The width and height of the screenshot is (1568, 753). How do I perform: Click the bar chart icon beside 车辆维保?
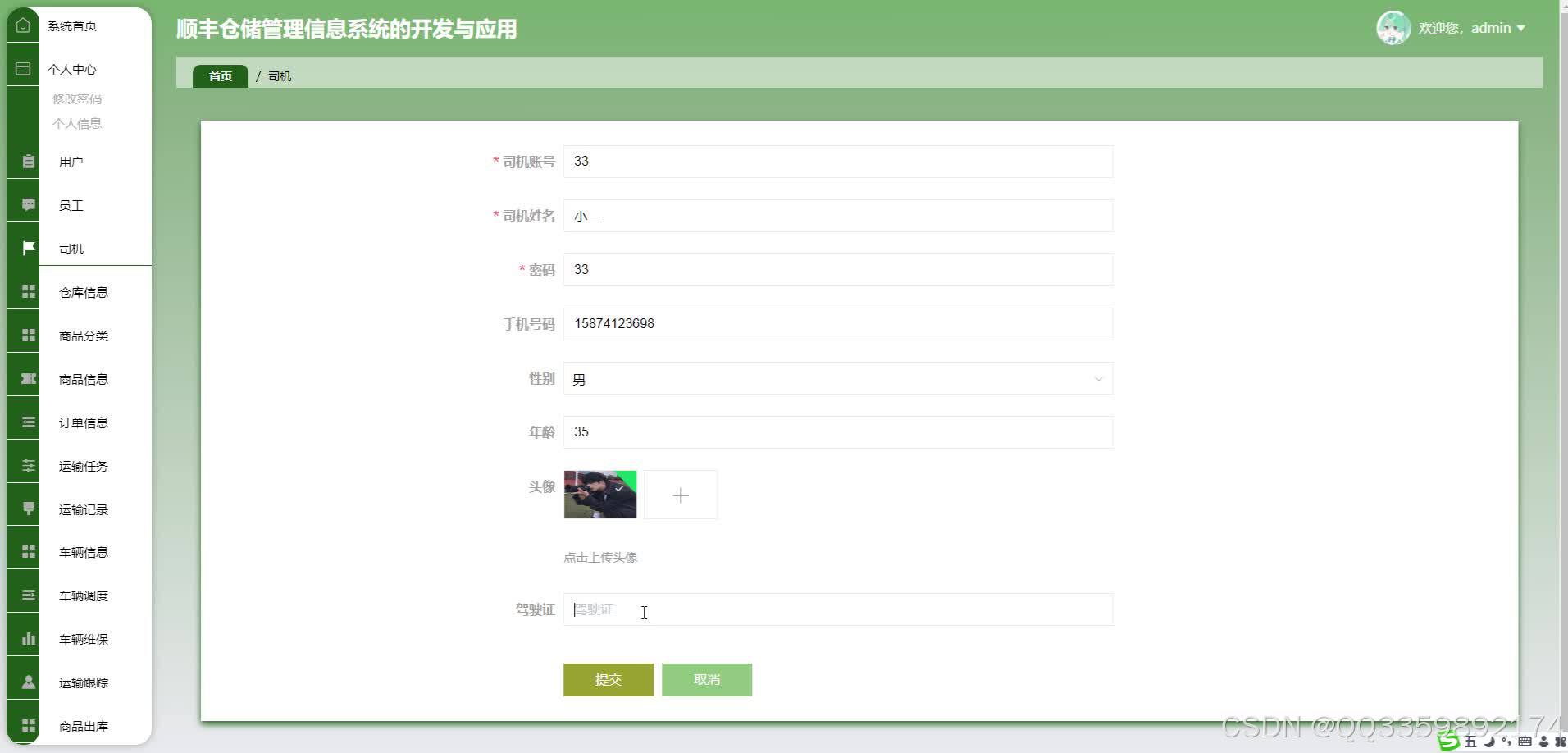pyautogui.click(x=28, y=639)
